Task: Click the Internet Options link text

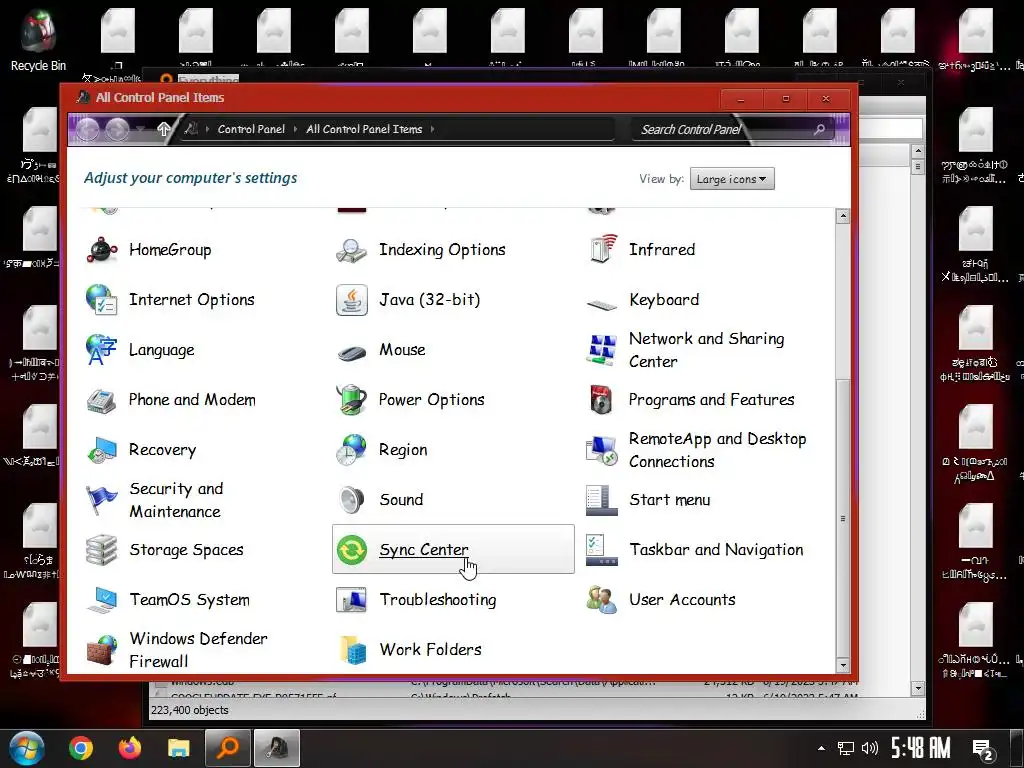Action: pos(192,300)
